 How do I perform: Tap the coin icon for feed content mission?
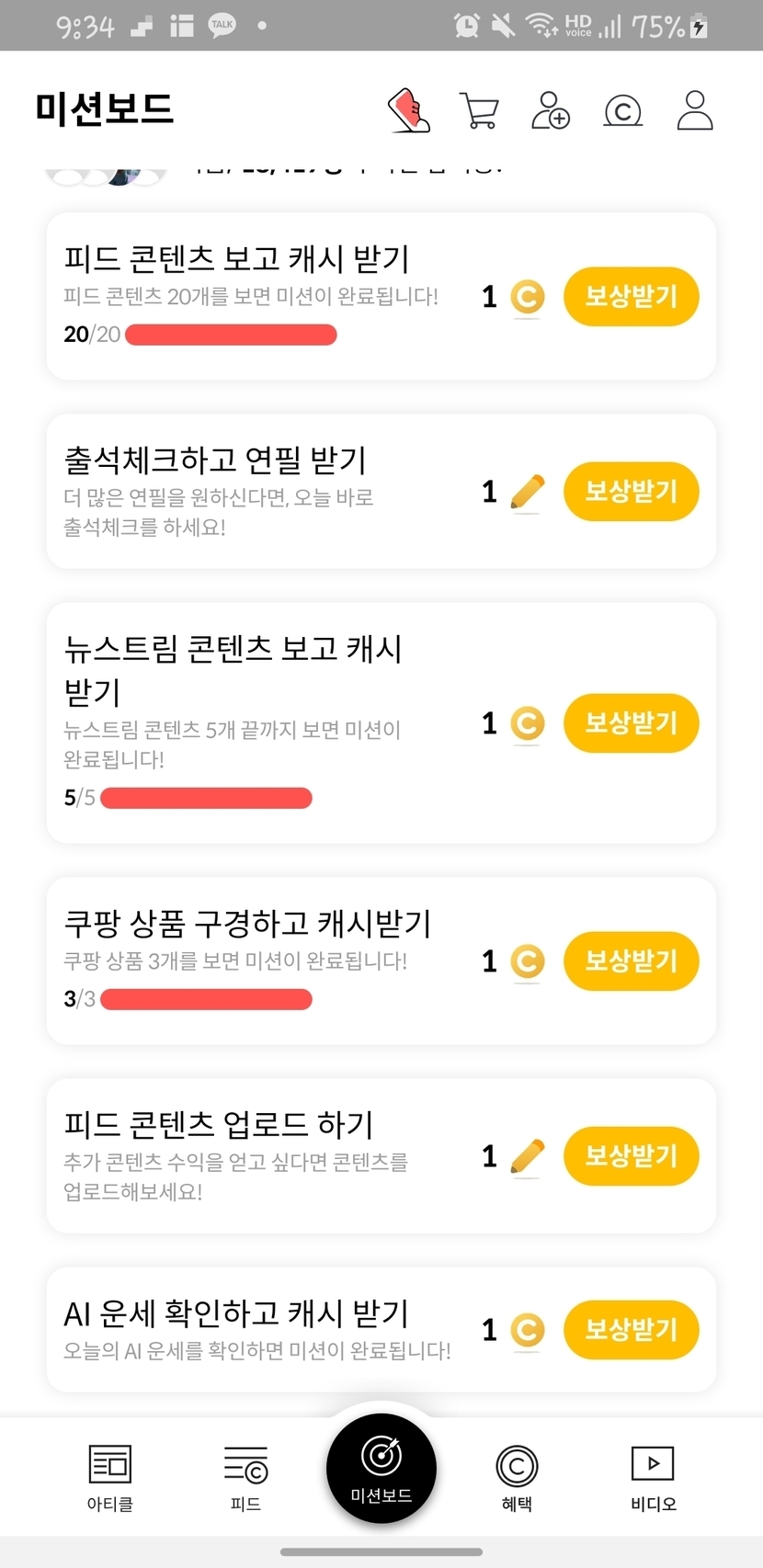click(528, 297)
